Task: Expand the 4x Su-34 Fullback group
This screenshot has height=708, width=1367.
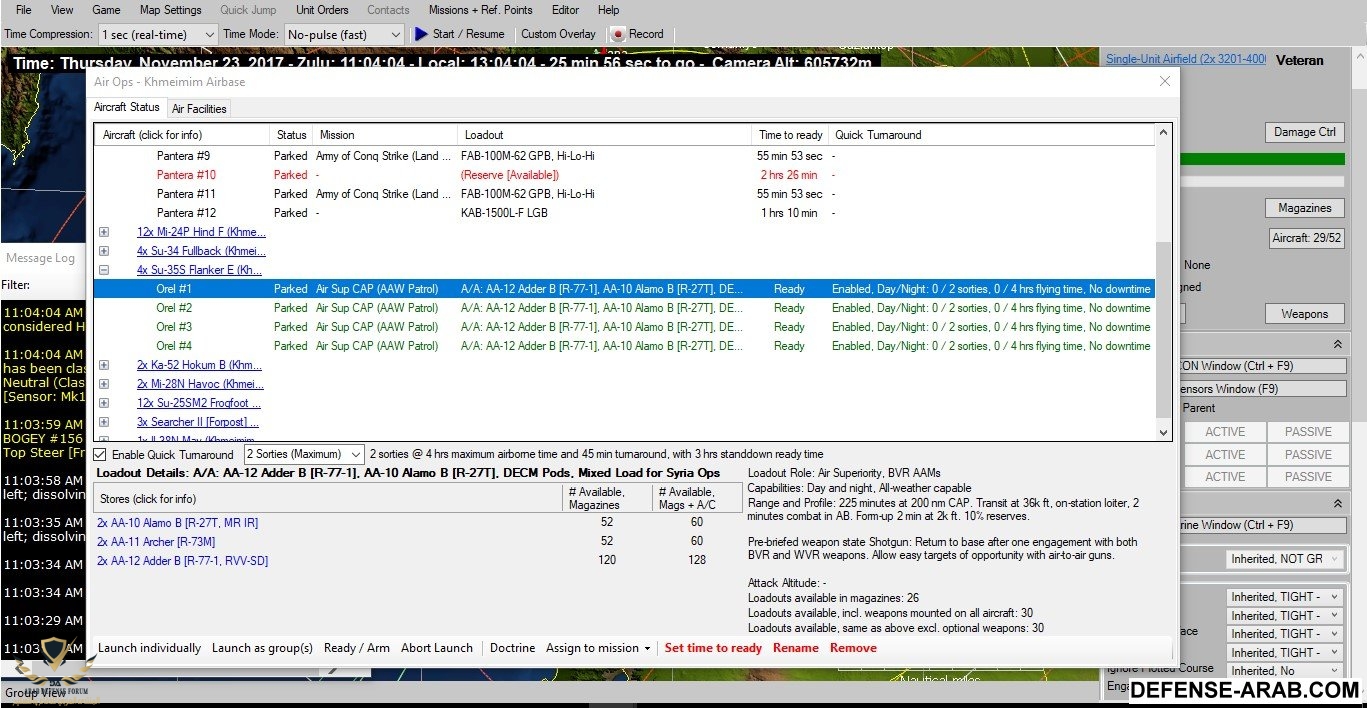Action: [104, 251]
